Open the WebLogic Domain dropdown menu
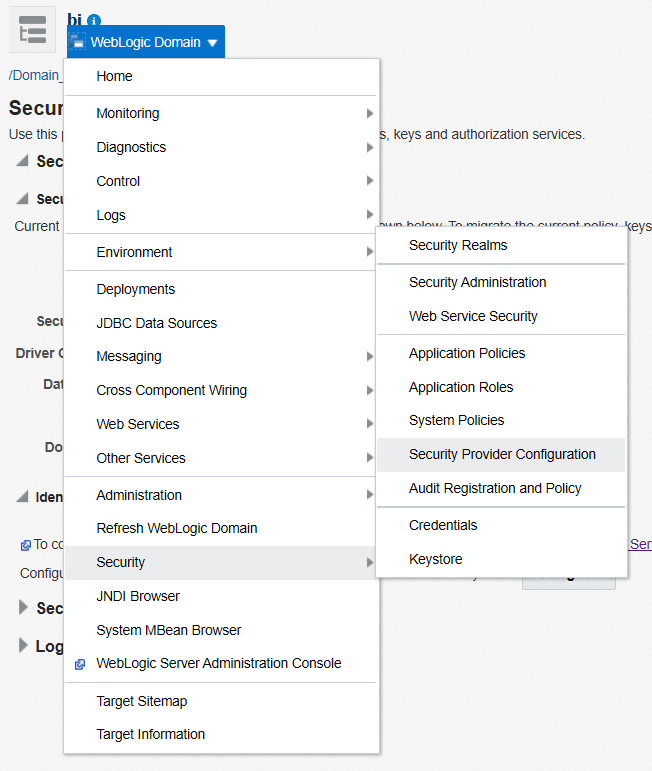This screenshot has width=652, height=771. click(x=148, y=42)
